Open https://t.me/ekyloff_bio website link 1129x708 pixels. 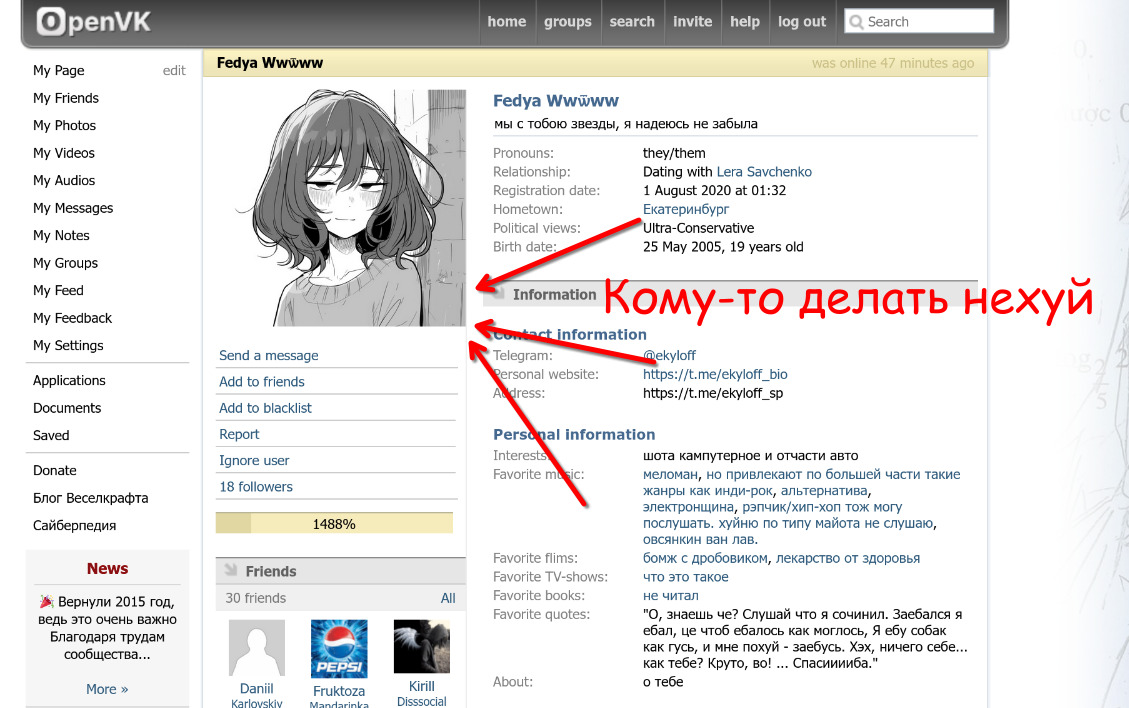pyautogui.click(x=715, y=374)
